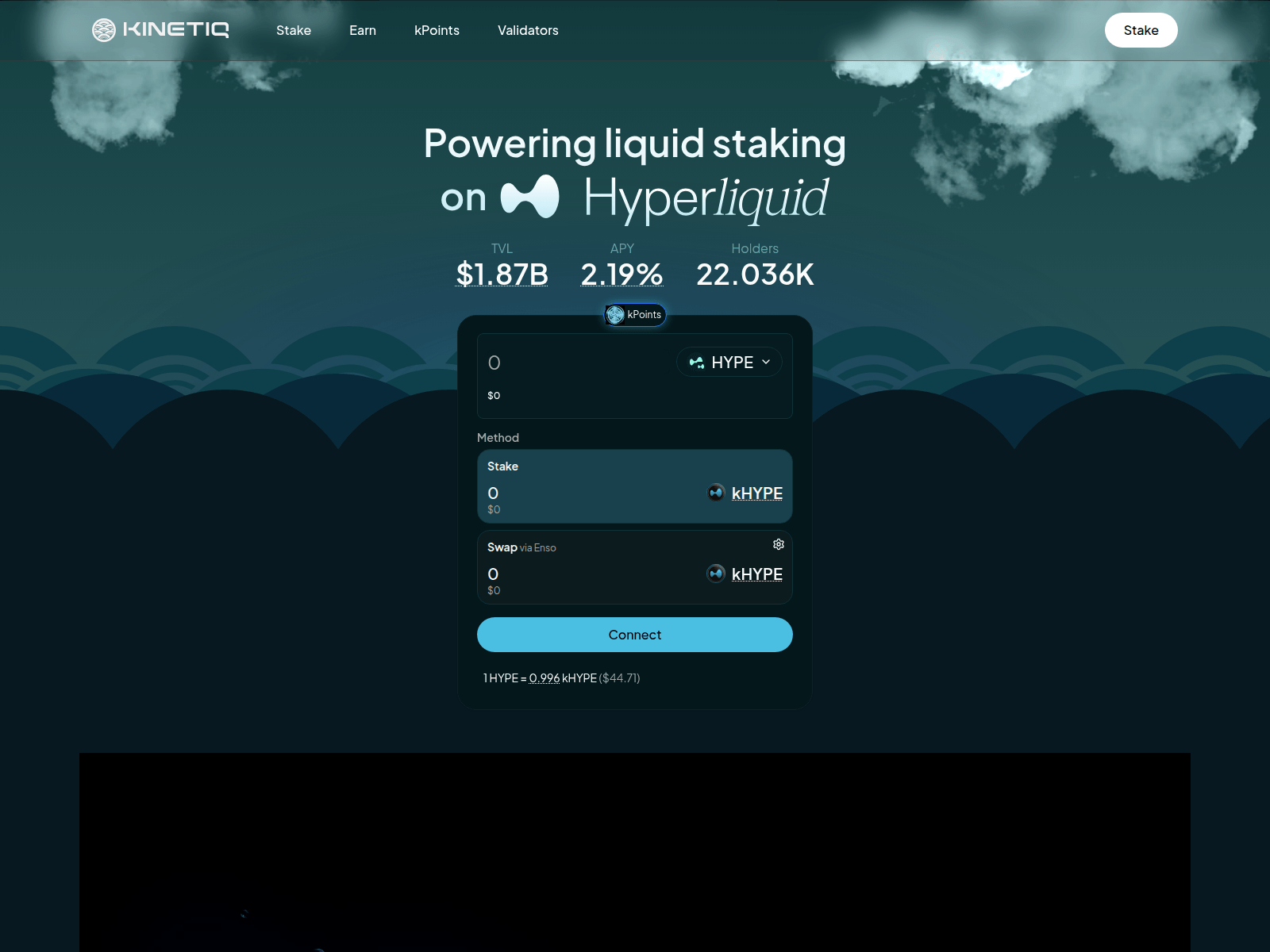This screenshot has height=952, width=1270.
Task: Click the Hyperliquid logo icon in the headline
Action: point(530,196)
